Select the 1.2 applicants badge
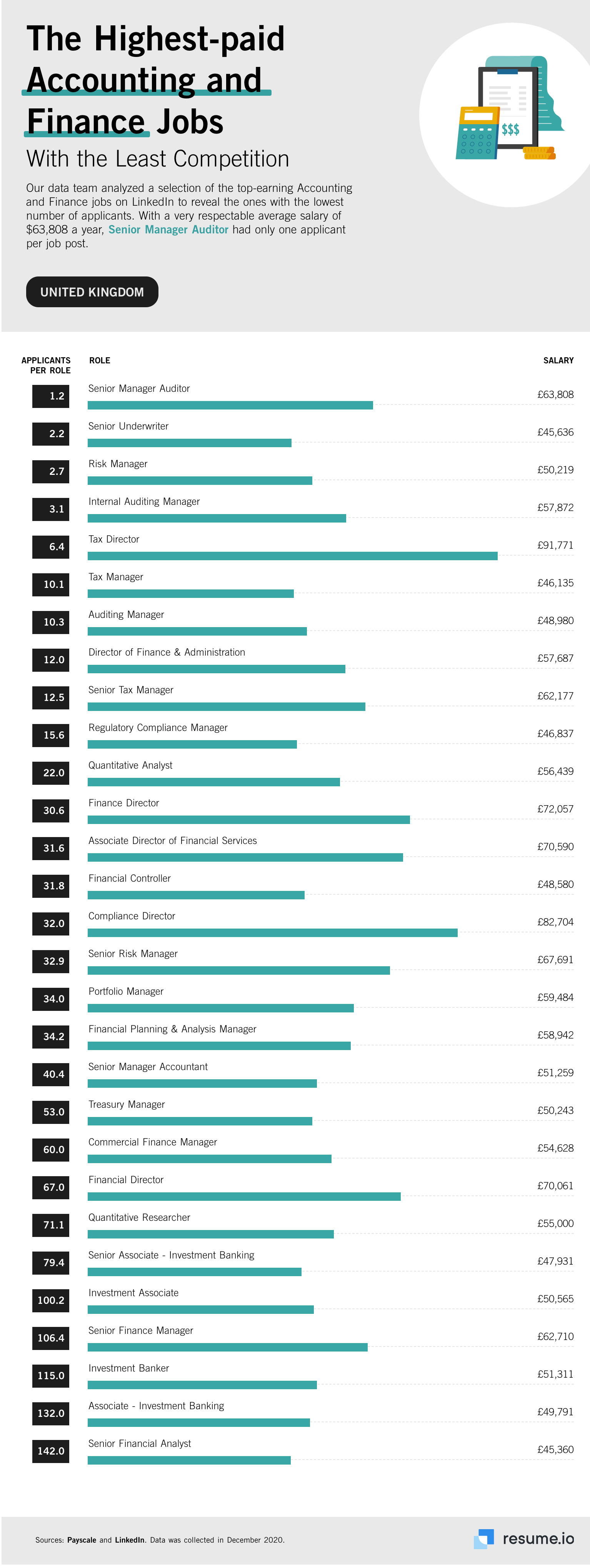Screen dimensions: 590x1568 [x=51, y=396]
